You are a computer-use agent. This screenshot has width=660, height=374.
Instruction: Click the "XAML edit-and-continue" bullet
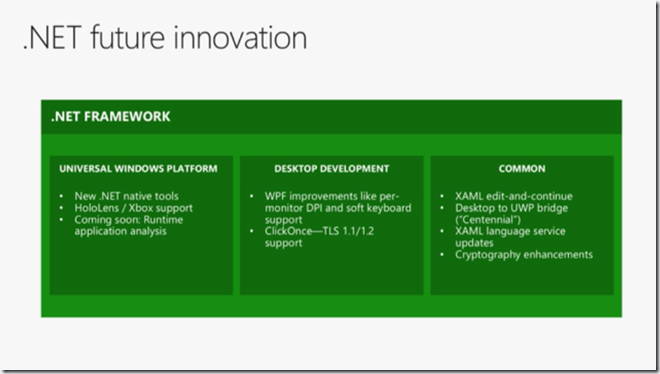tap(514, 196)
